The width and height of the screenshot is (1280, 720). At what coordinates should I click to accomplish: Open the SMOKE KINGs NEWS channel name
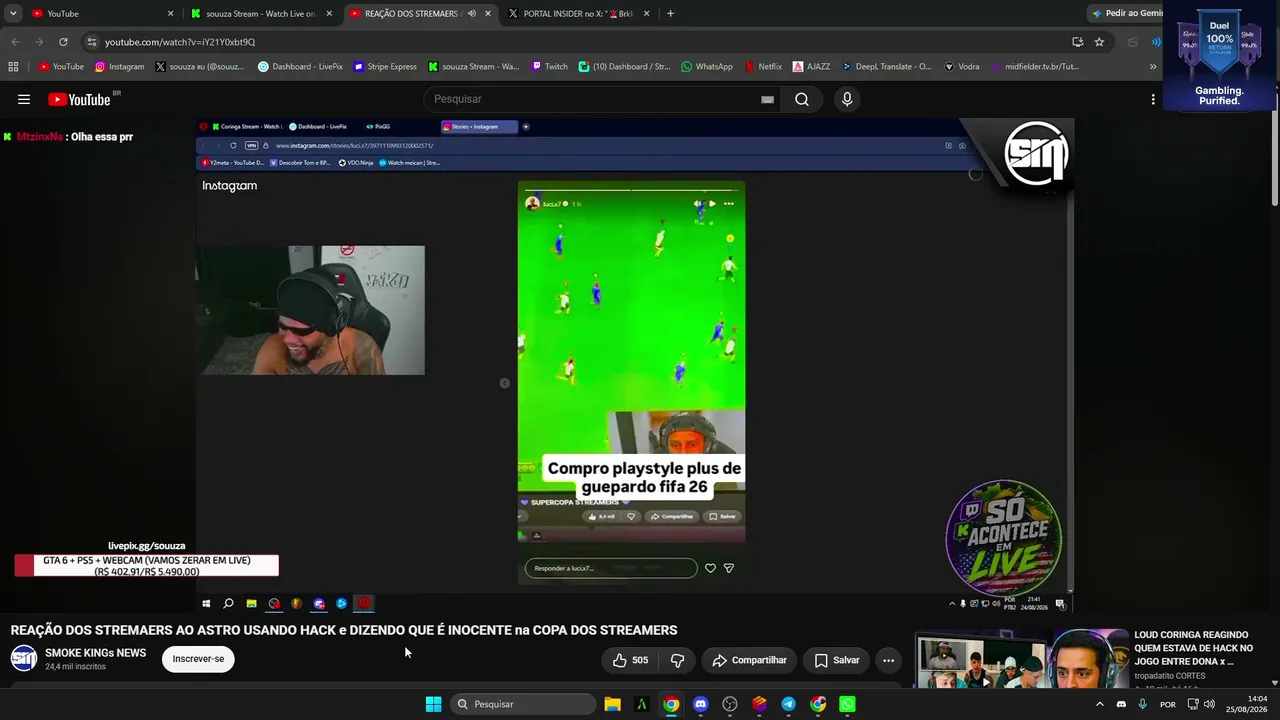95,653
